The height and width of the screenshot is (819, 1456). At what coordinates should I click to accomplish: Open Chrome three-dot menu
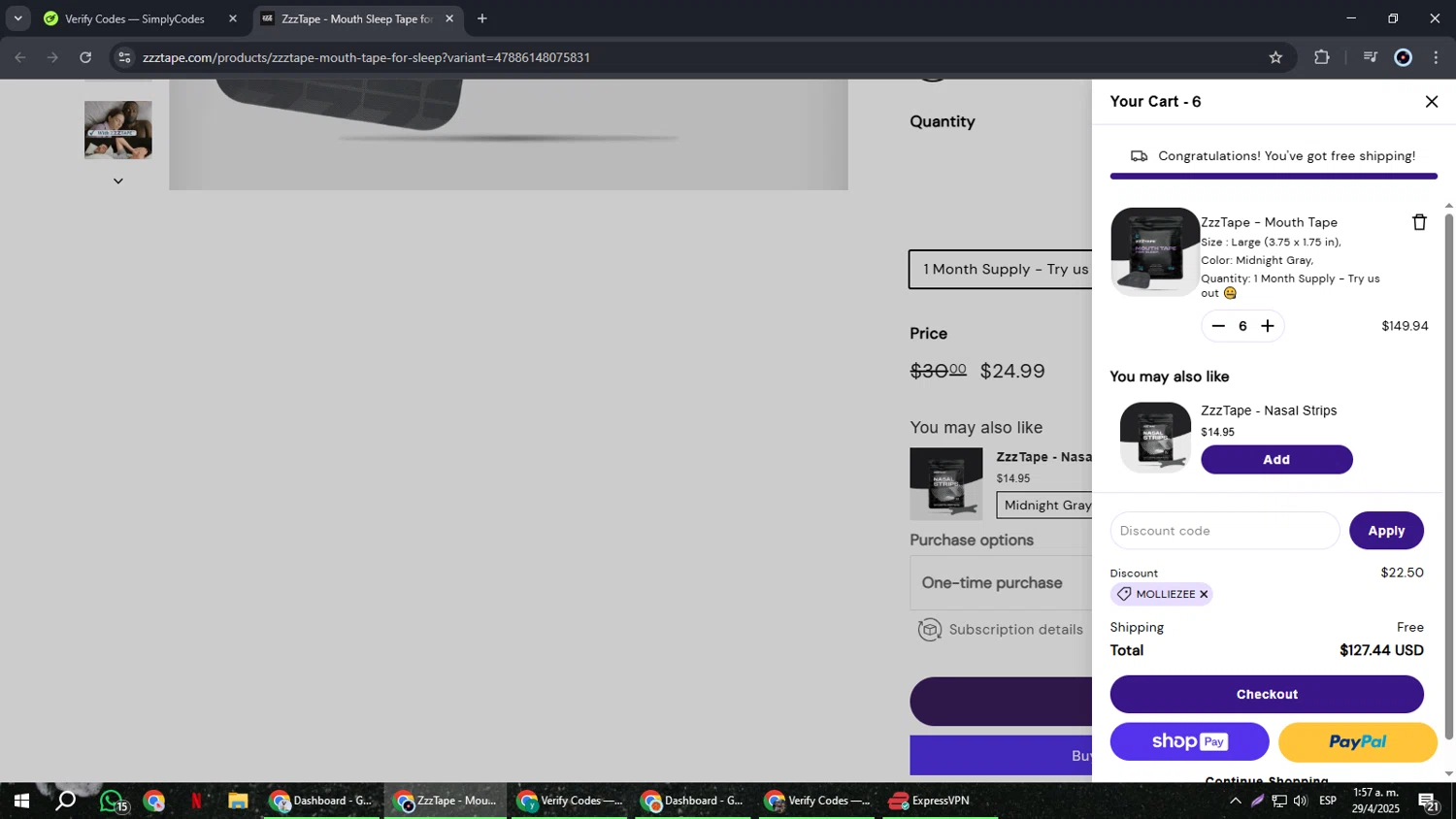click(x=1436, y=57)
